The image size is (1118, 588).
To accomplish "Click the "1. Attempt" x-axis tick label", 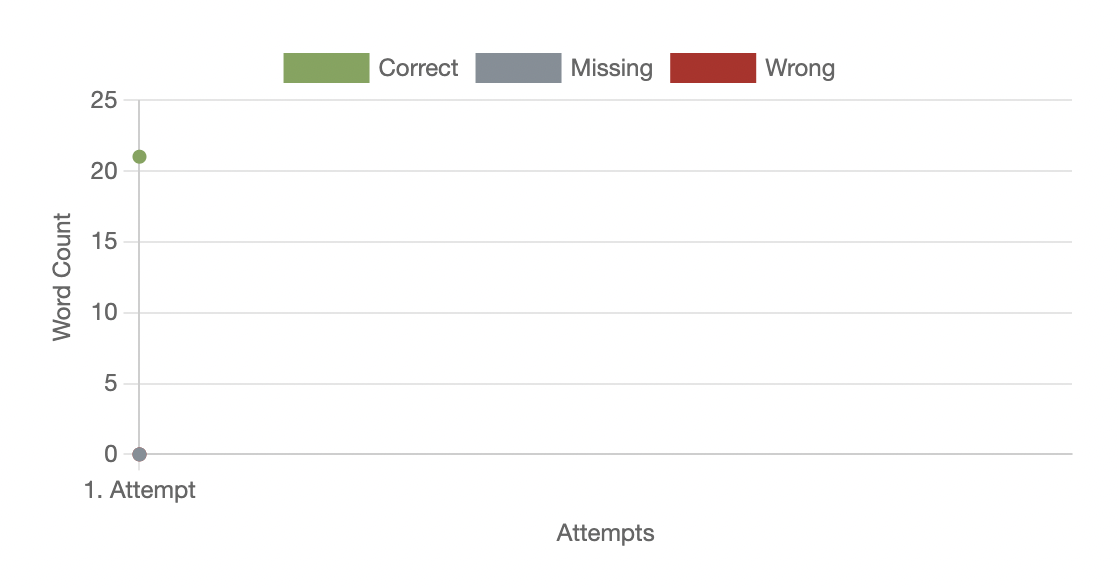I will (x=140, y=491).
